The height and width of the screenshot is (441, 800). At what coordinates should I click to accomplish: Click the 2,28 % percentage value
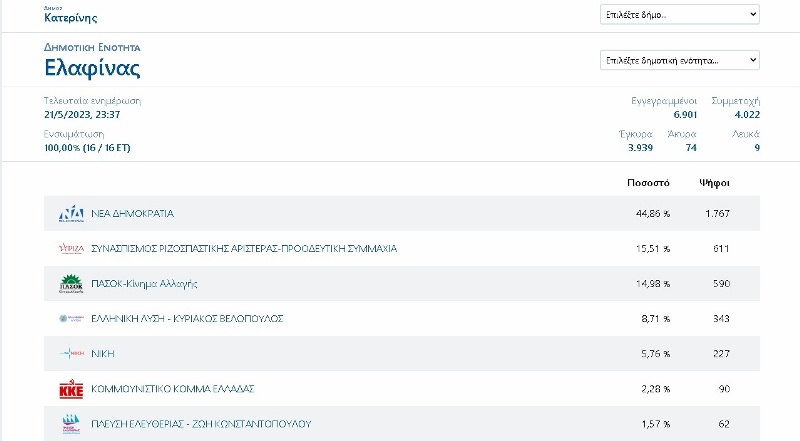click(x=656, y=389)
